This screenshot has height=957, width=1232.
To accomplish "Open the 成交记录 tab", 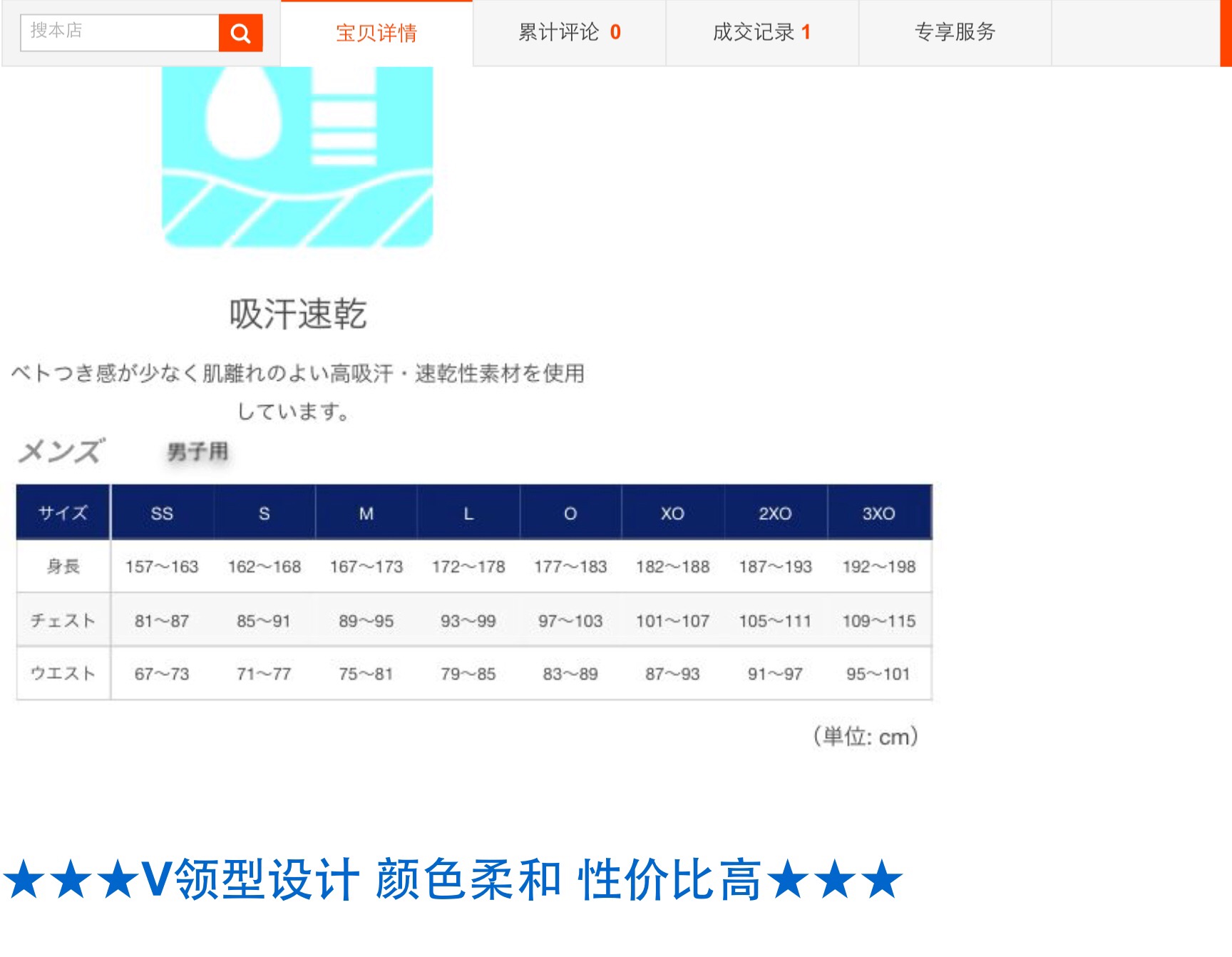I will point(761,33).
